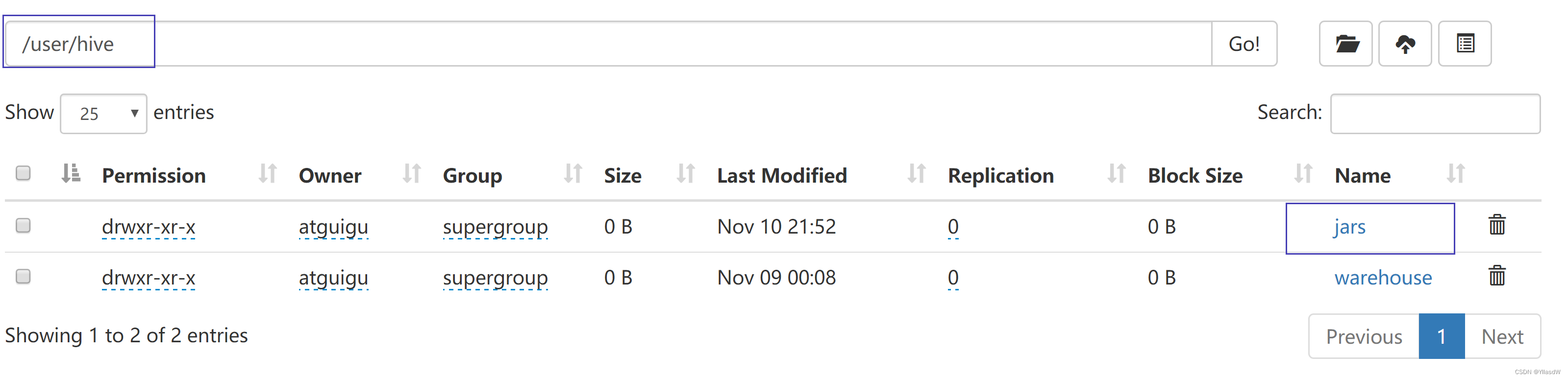This screenshot has width=1568, height=379.
Task: Click the create directory folder icon
Action: pos(1346,44)
